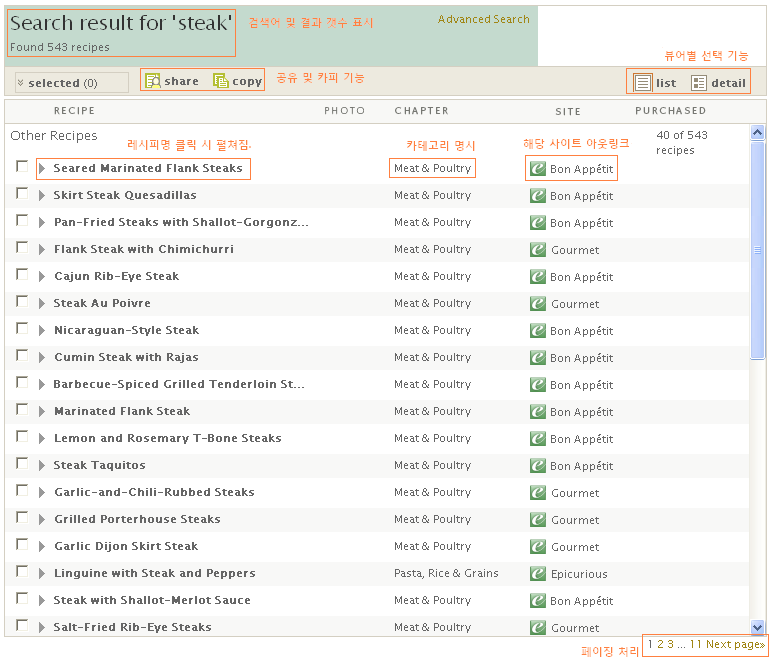774x663 pixels.
Task: Select checkbox for Marinated Flank Steak
Action: pos(22,409)
